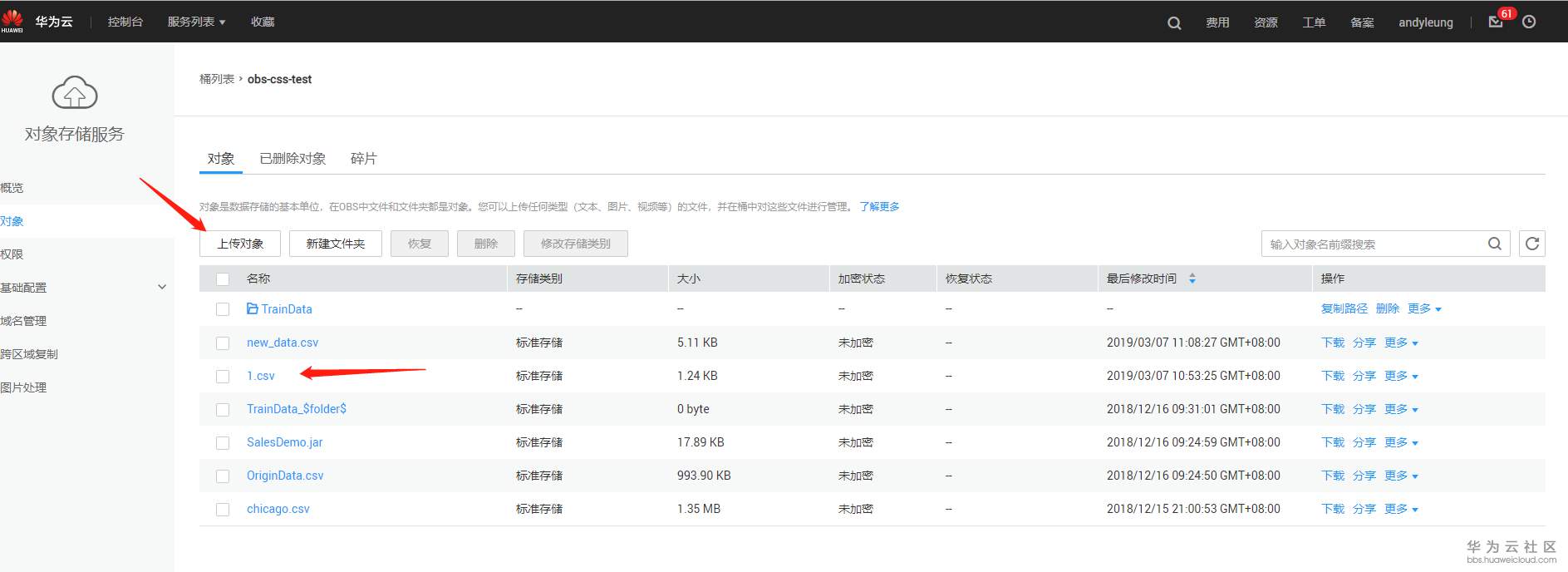Open 工单 in top navigation

pos(1314,22)
